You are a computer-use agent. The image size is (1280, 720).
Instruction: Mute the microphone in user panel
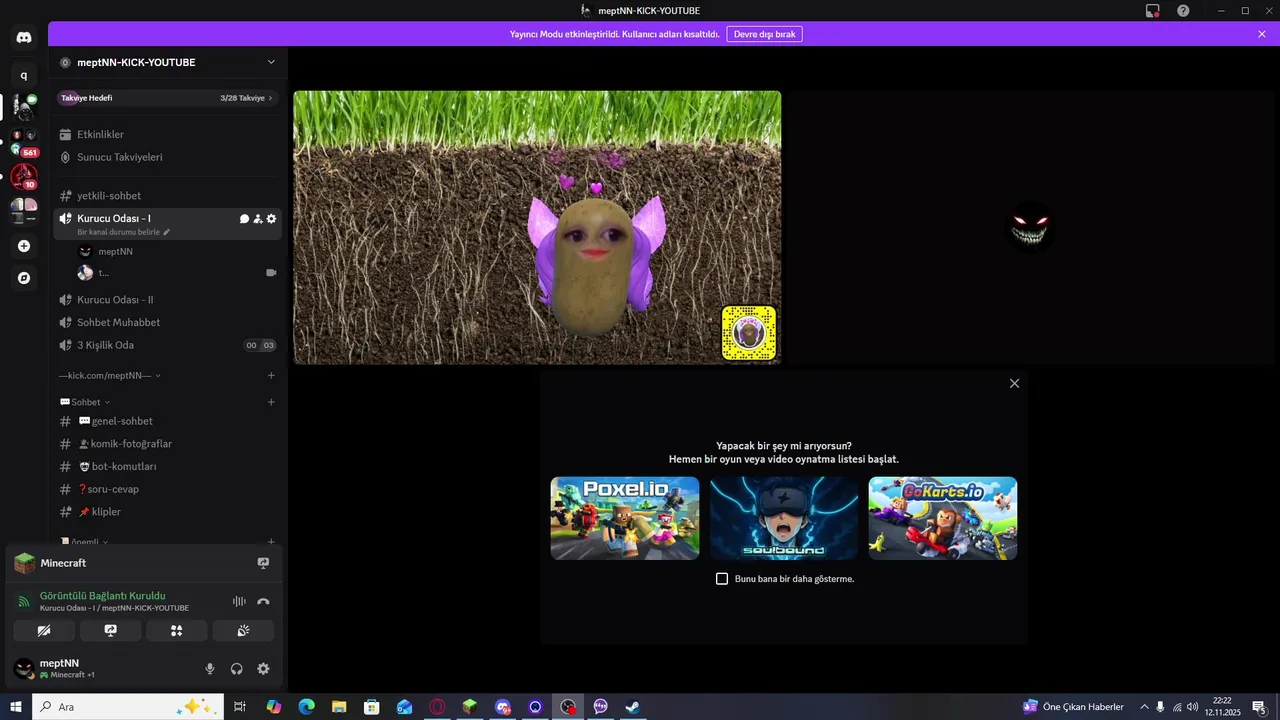210,669
